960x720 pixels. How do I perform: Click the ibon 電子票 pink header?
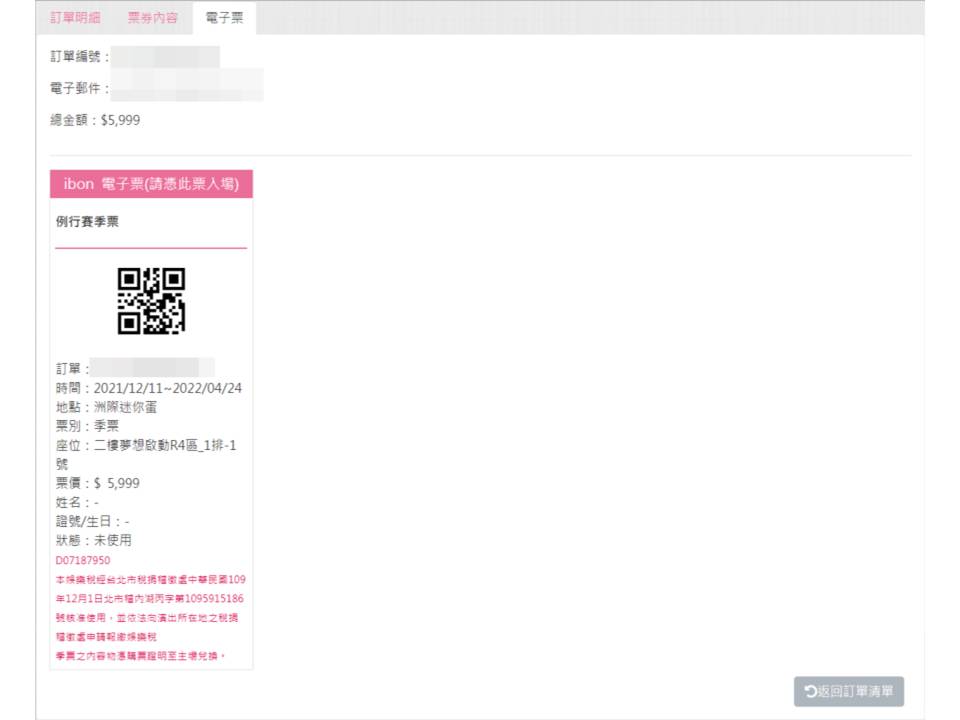pyautogui.click(x=151, y=184)
